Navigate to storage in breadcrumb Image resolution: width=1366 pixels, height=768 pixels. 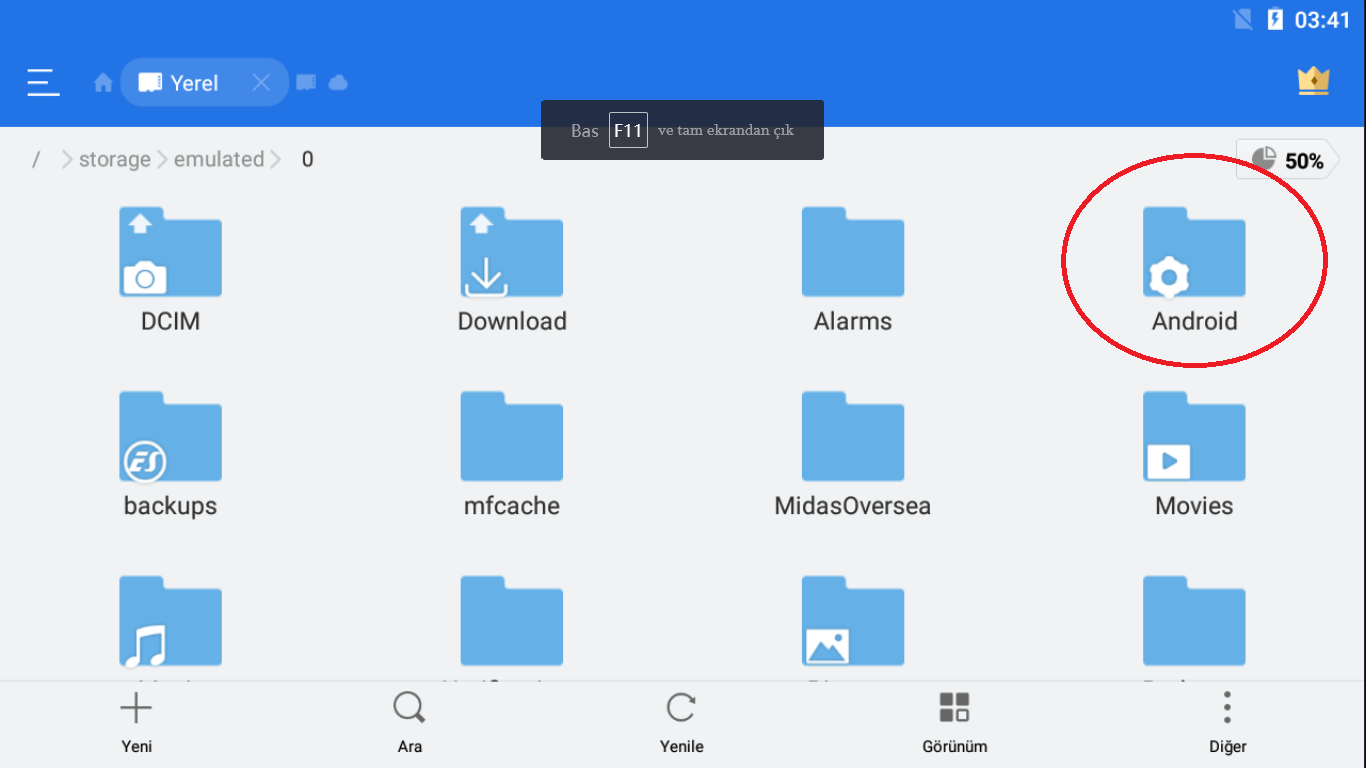(x=115, y=159)
